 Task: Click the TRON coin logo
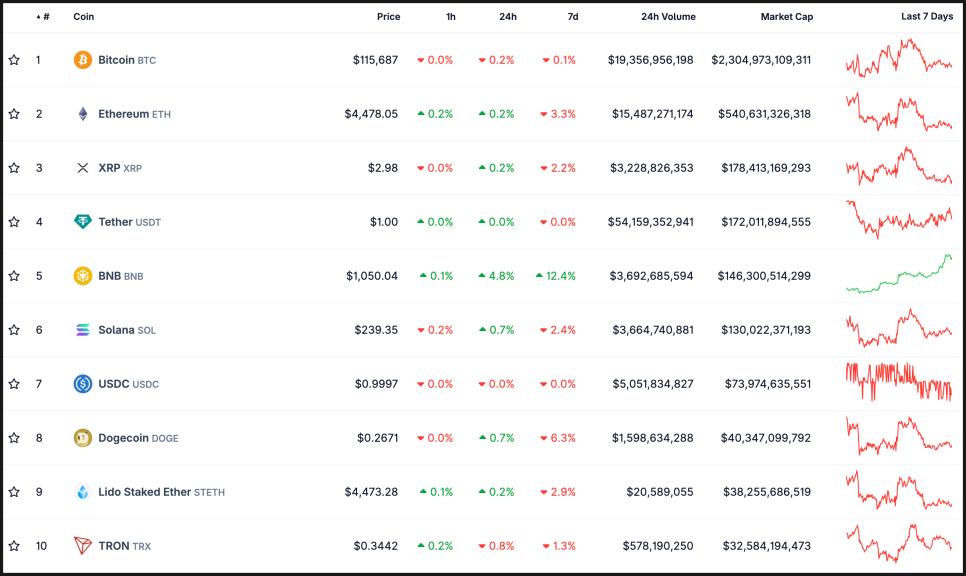coord(83,546)
